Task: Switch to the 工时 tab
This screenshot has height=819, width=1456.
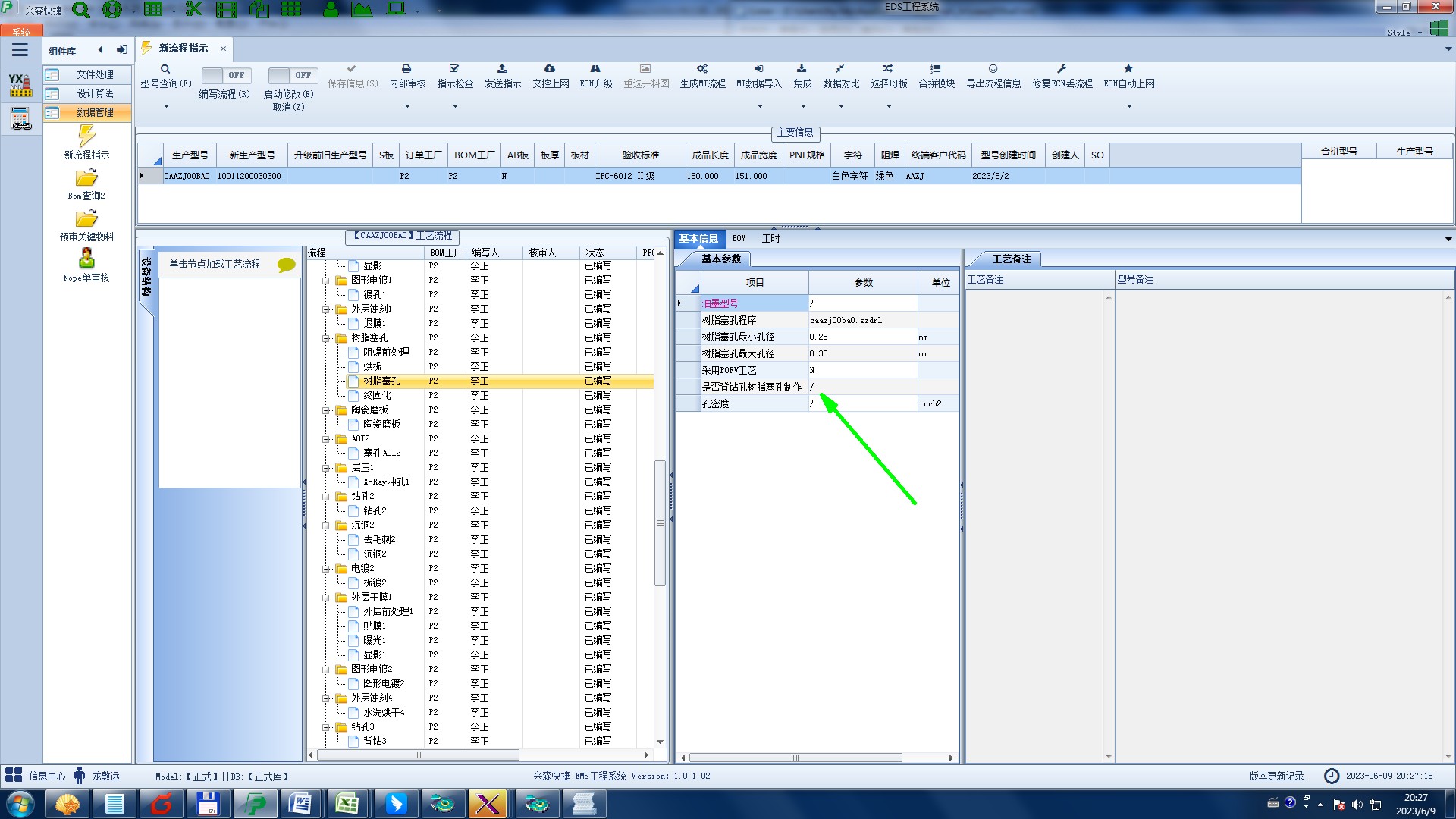Action: (x=770, y=238)
